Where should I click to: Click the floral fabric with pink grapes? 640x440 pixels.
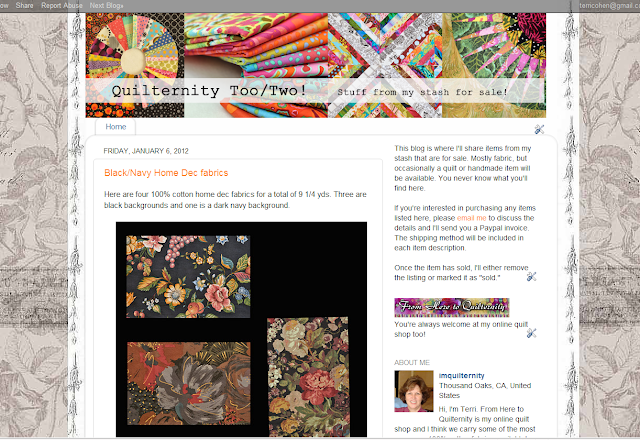[188, 276]
